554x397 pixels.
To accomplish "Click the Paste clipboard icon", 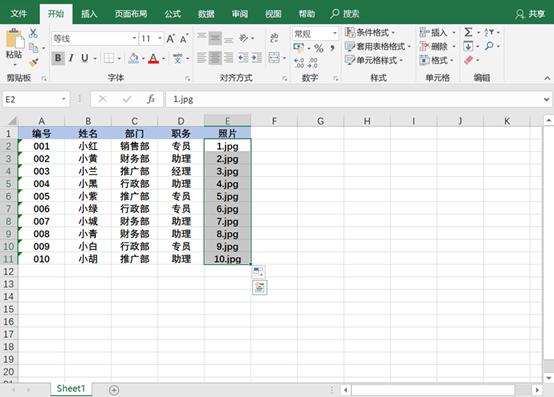I will coord(14,38).
